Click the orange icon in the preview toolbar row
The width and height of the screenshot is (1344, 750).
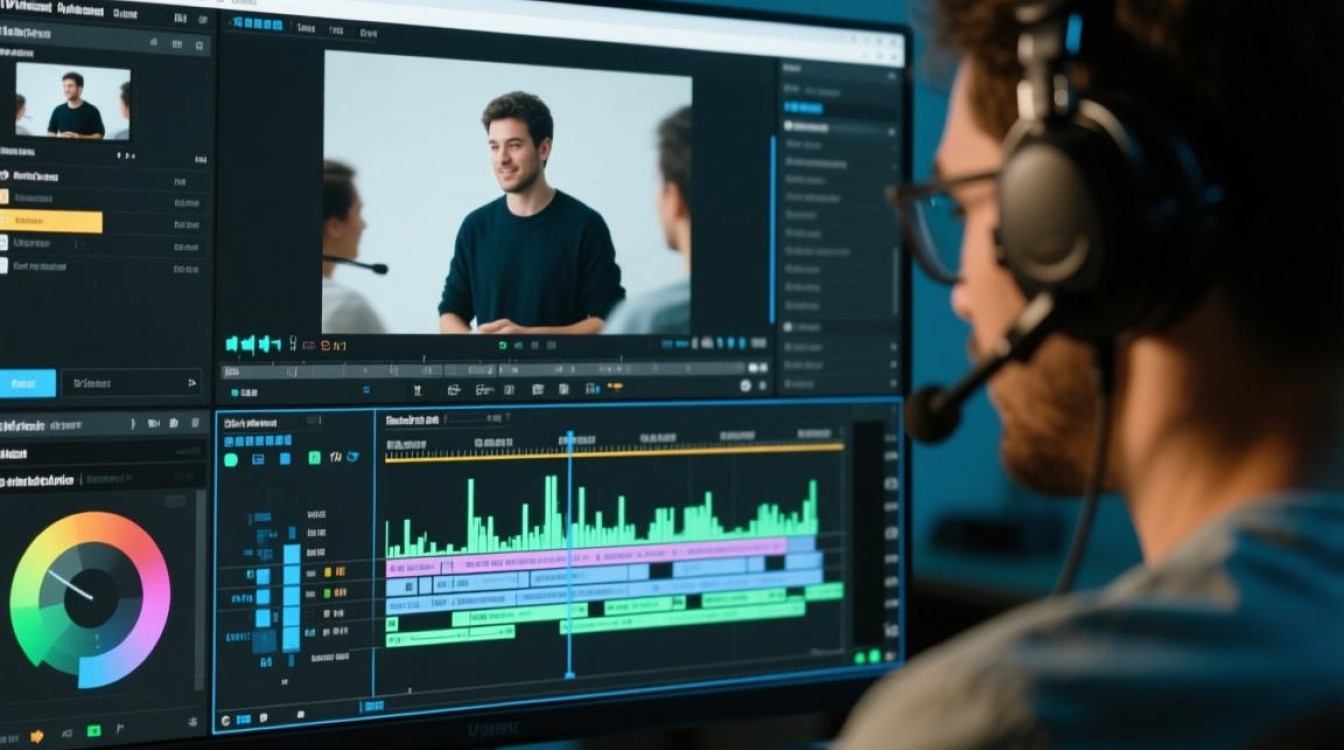click(616, 385)
